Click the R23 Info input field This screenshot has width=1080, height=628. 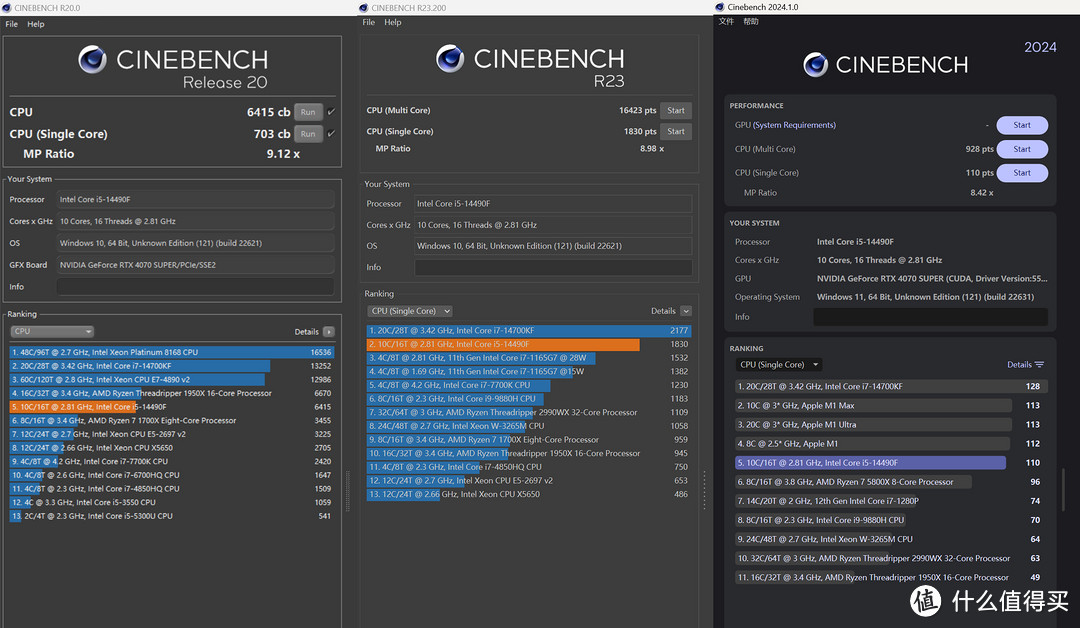coord(553,267)
